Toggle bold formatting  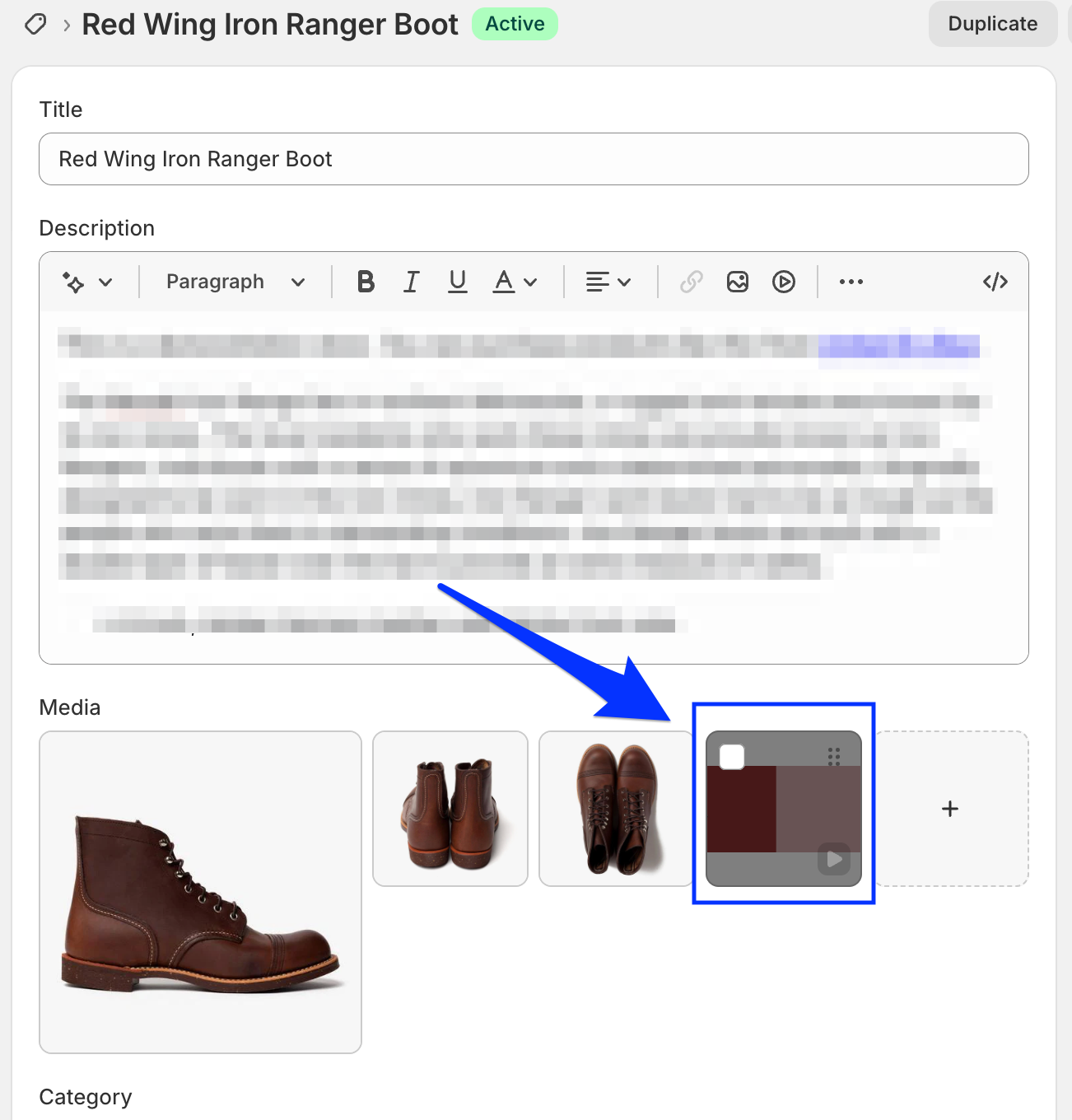(x=366, y=282)
